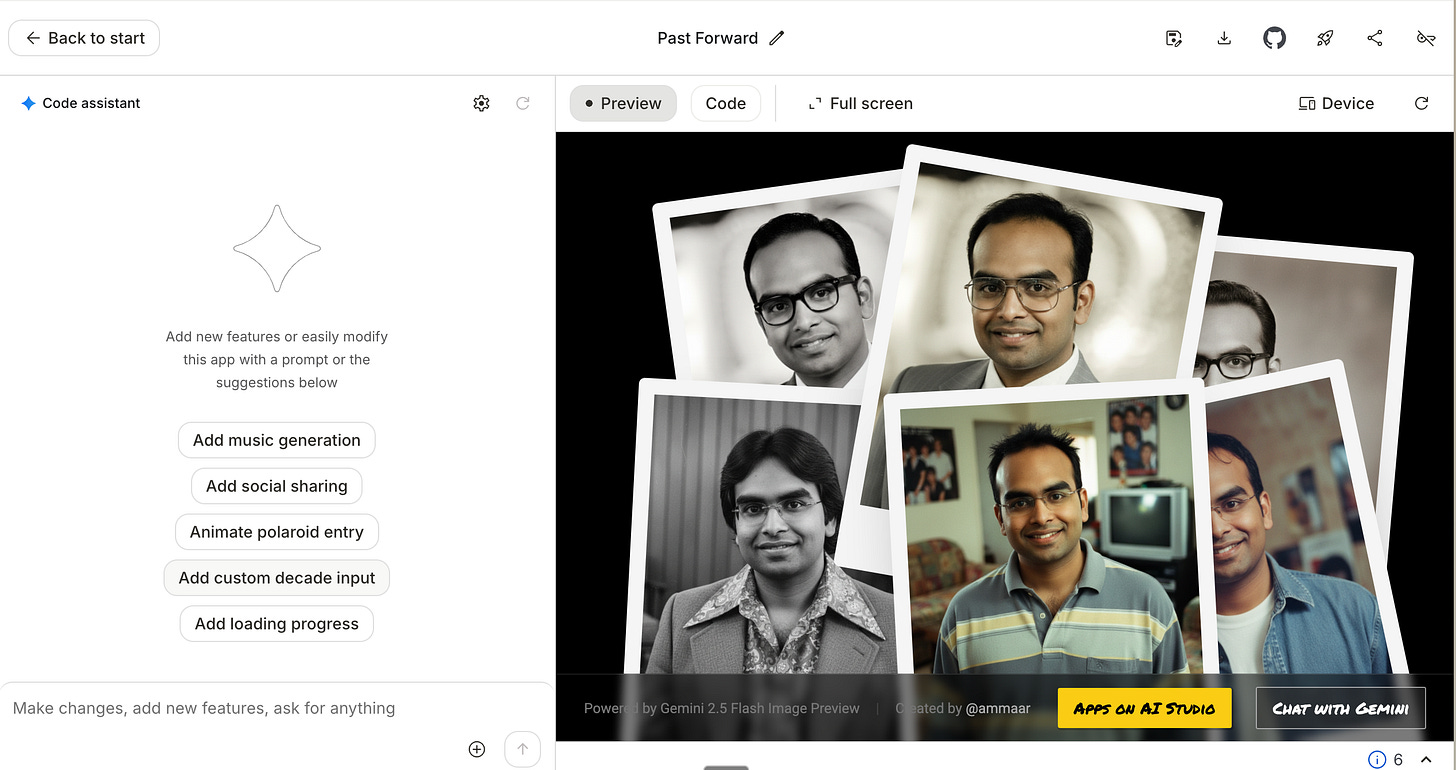The image size is (1456, 770).
Task: Switch to the Code tab
Action: 726,103
